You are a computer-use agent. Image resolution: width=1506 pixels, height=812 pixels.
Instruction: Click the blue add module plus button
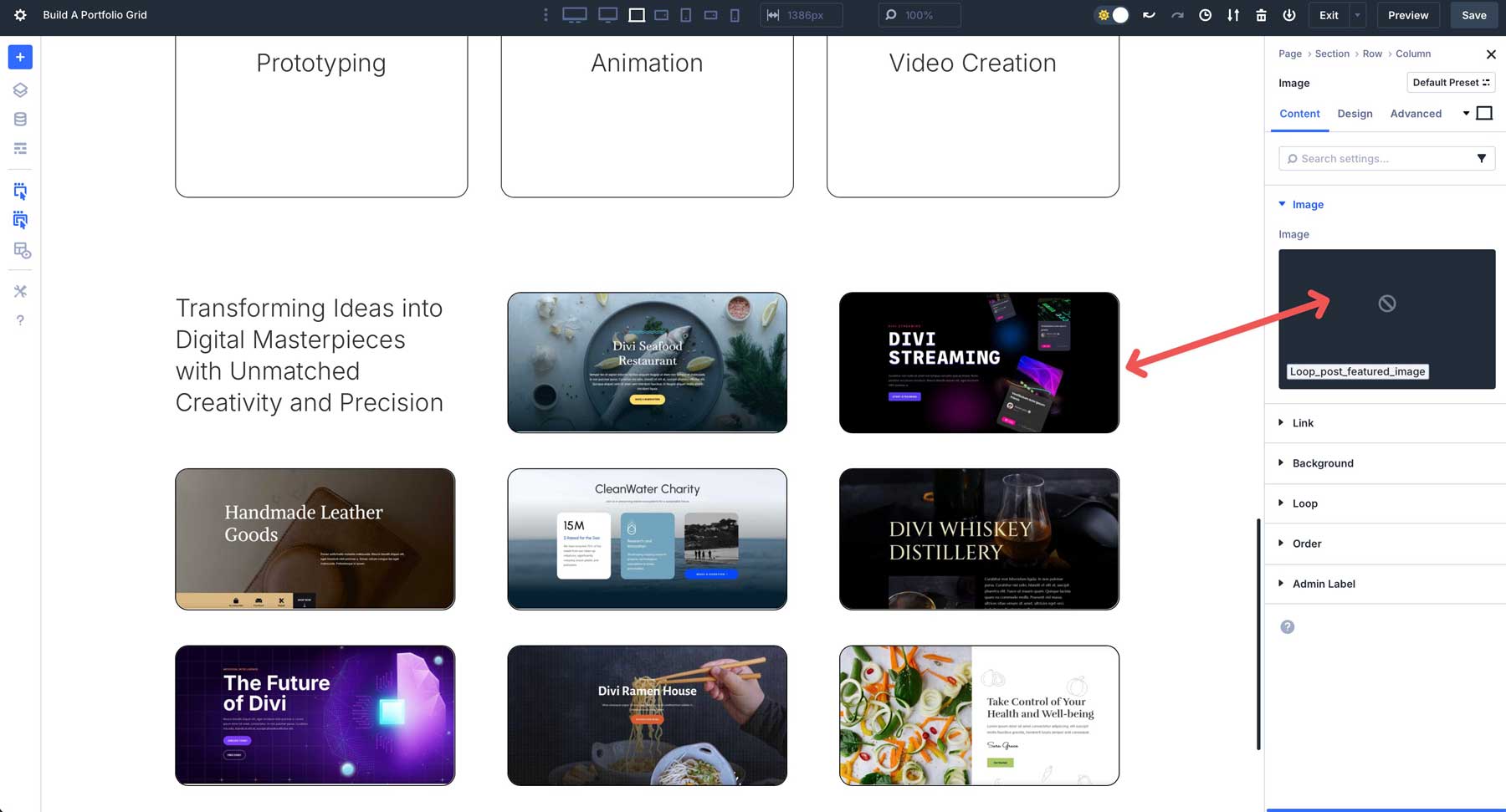20,57
